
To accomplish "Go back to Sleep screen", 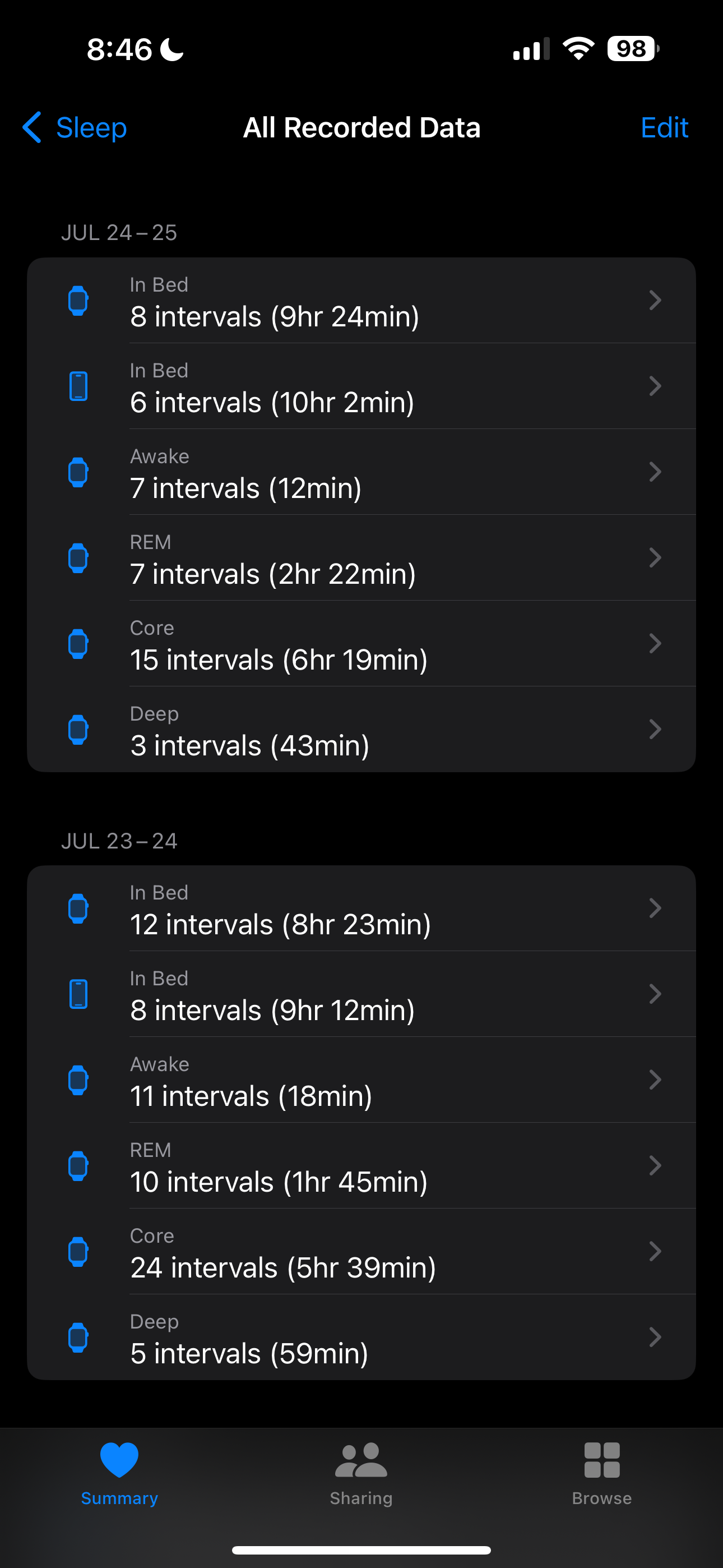I will (90, 127).
